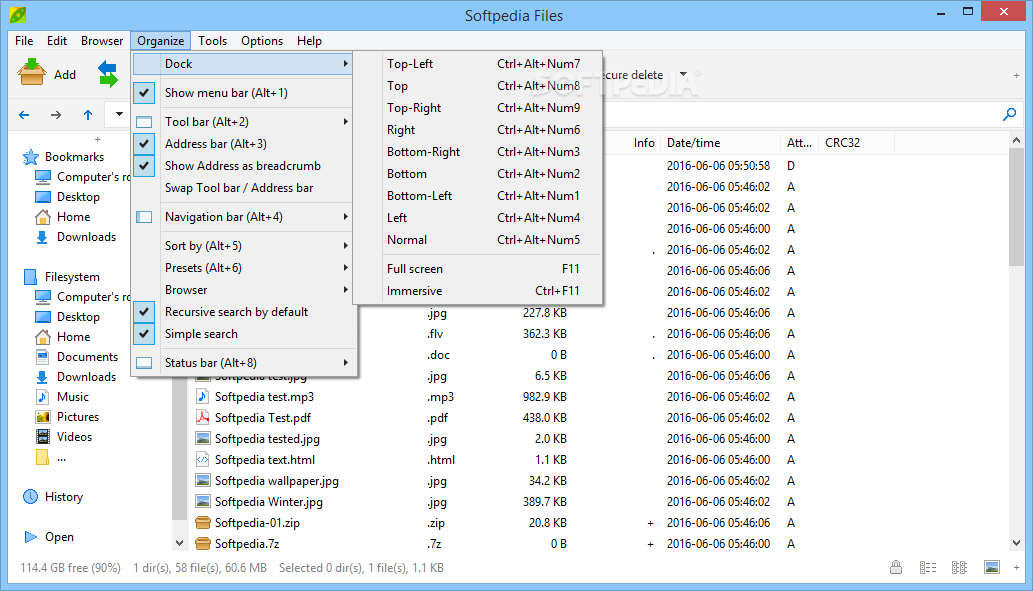Image resolution: width=1033 pixels, height=591 pixels.
Task: Sort by CRC32 column header
Action: 856,143
